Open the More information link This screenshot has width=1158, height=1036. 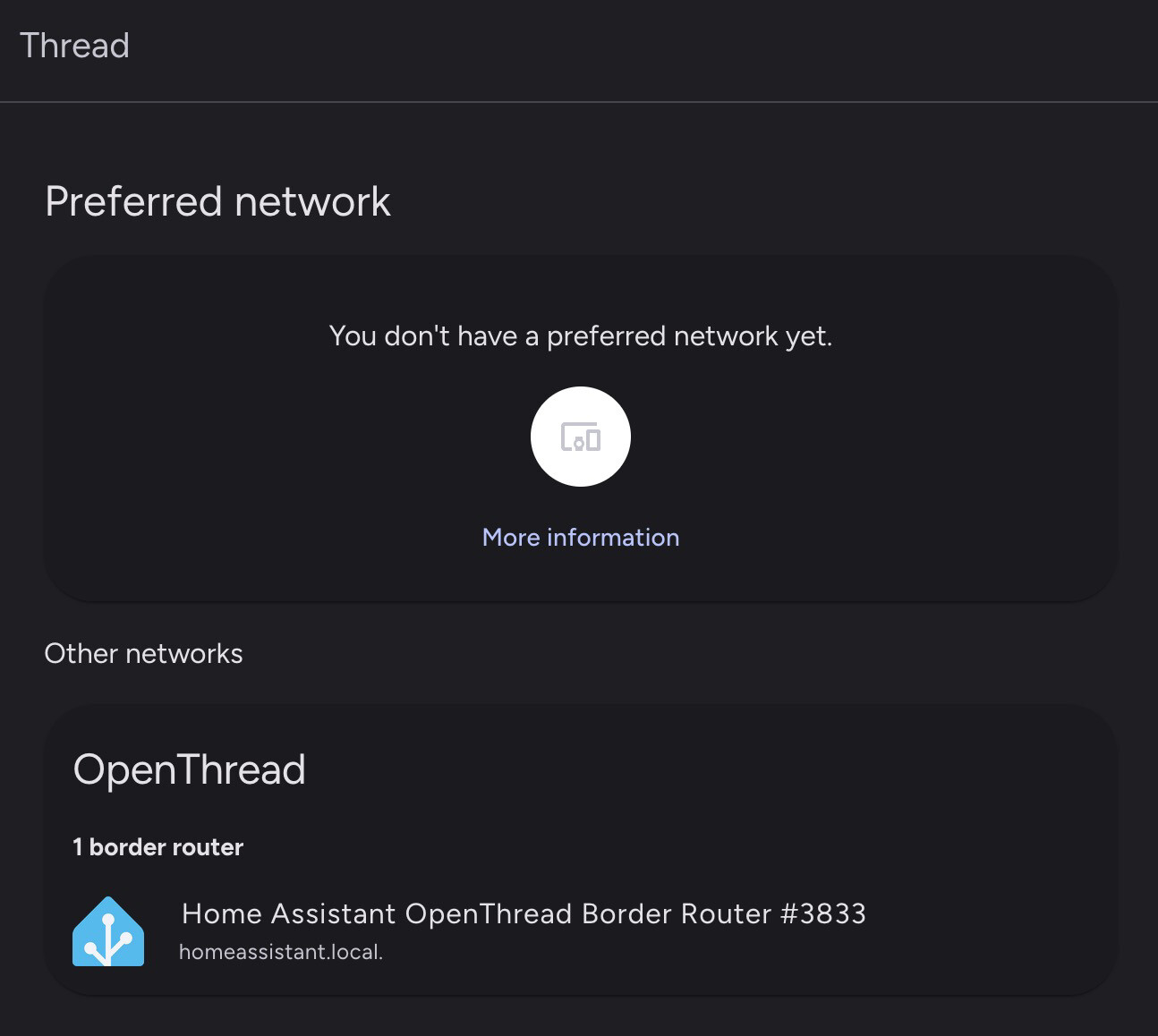pyautogui.click(x=580, y=537)
